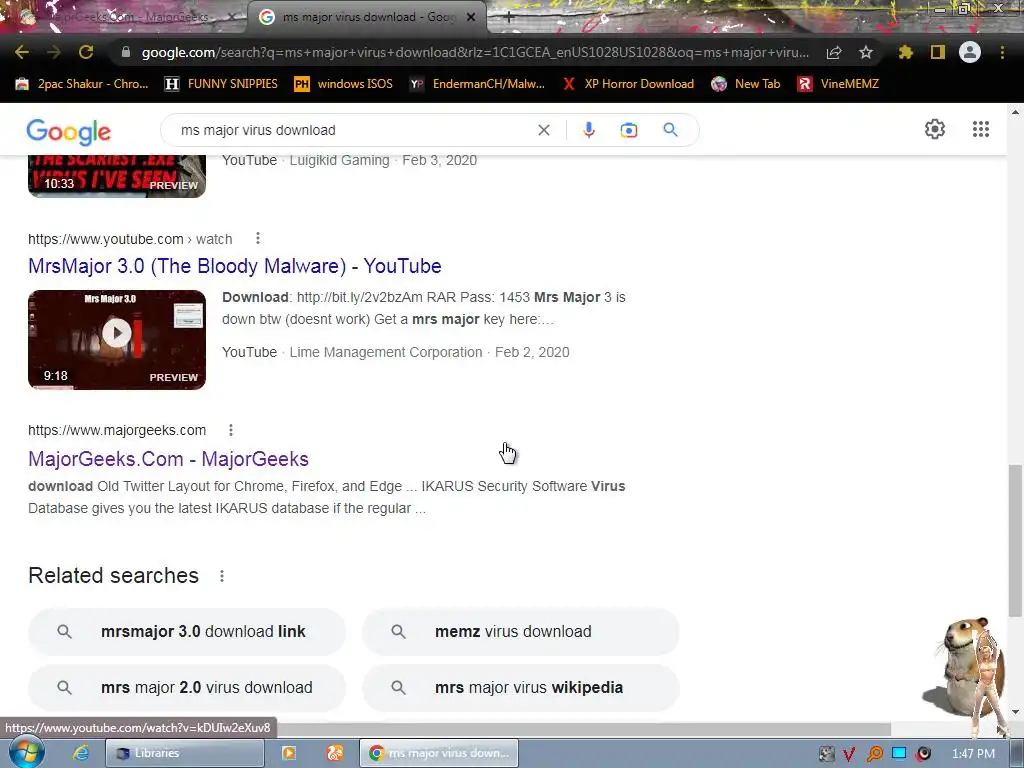Screen dimensions: 1024x768
Task: Search memz virus download suggestion
Action: [520, 632]
